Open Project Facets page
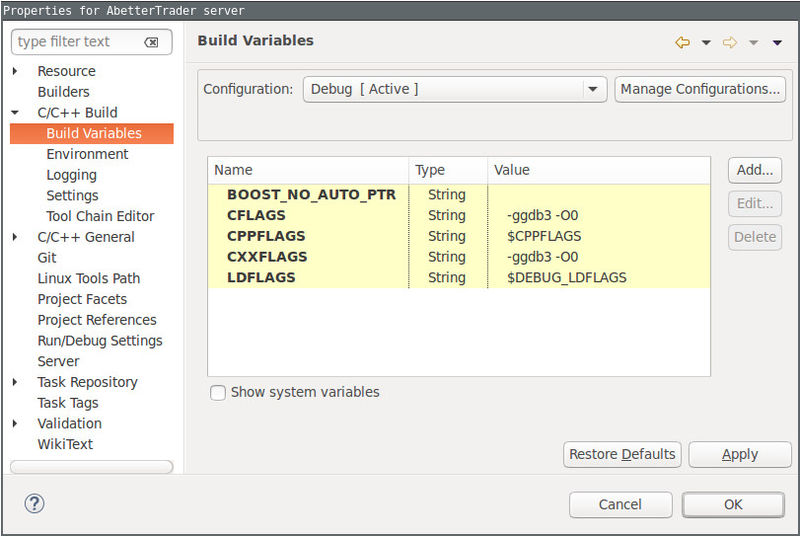The width and height of the screenshot is (800, 536). (82, 299)
